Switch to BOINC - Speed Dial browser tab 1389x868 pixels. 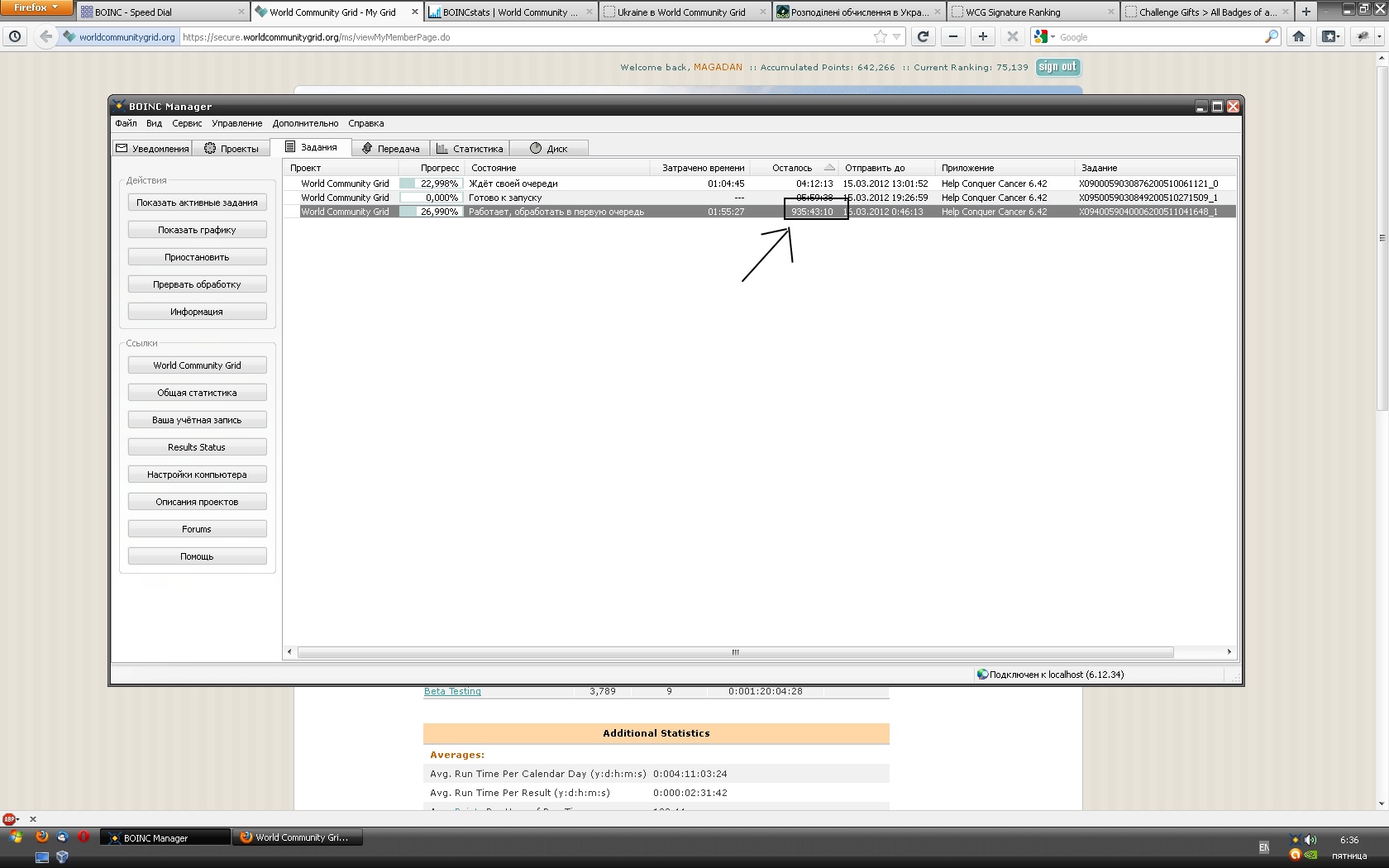point(163,12)
